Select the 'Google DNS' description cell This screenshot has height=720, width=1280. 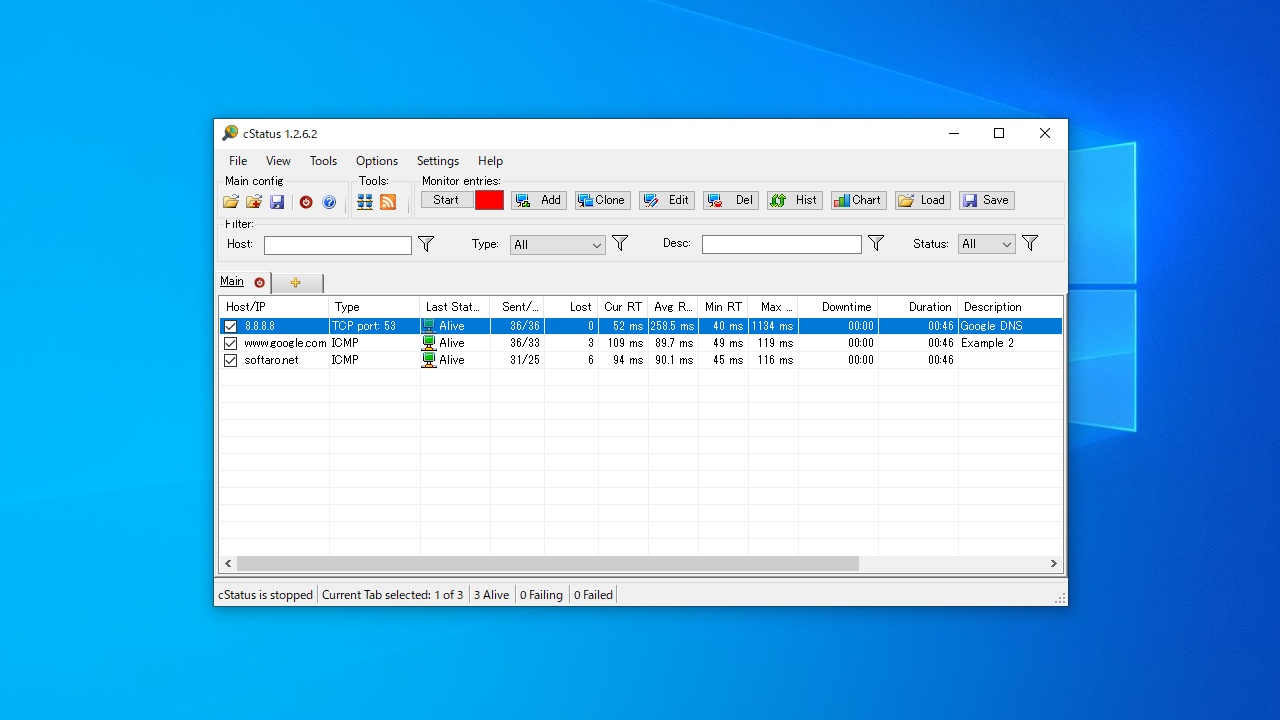[1010, 326]
